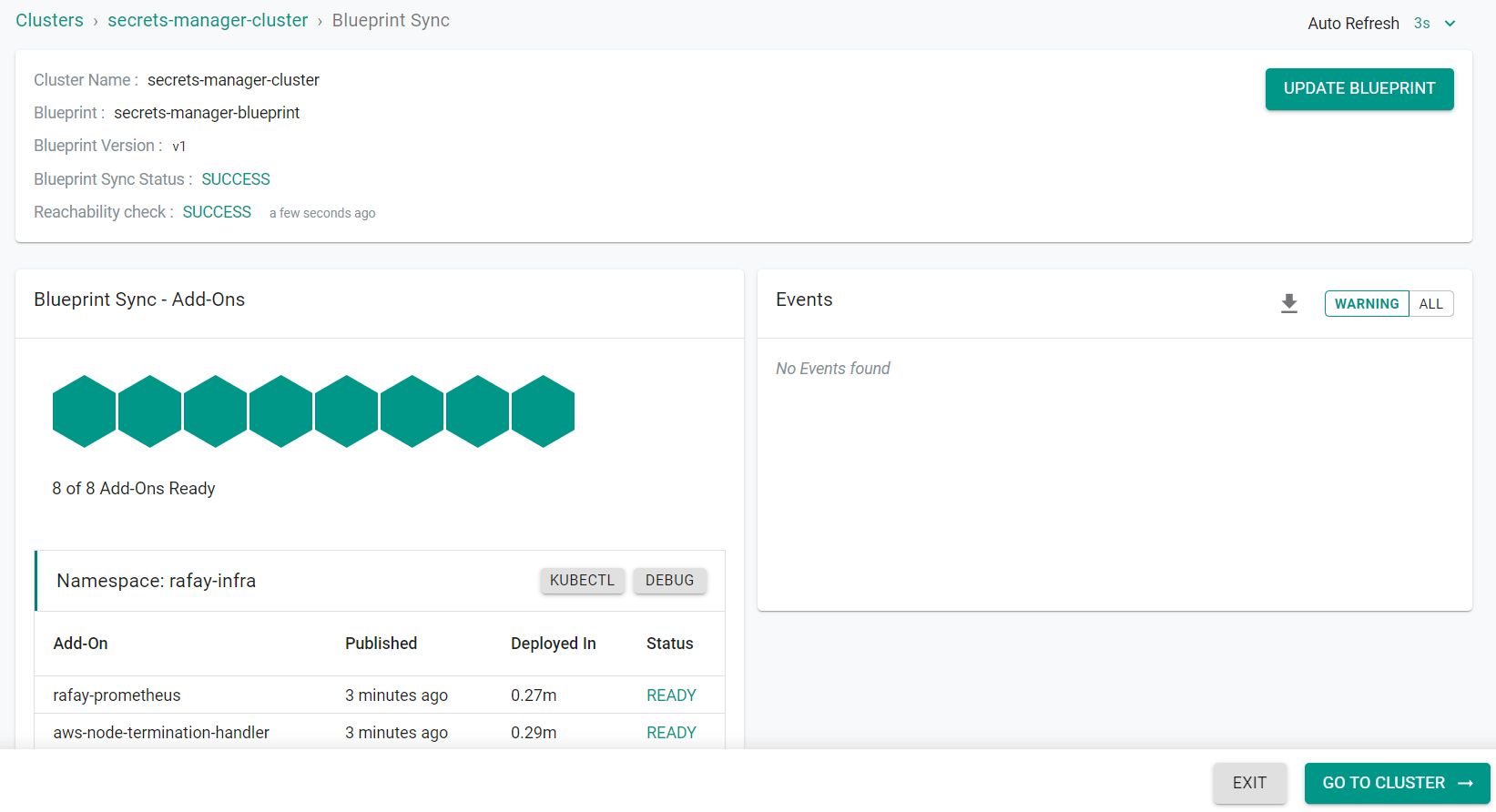
Task: Click the UPDATE BLUEPRINT button
Action: 1359,89
